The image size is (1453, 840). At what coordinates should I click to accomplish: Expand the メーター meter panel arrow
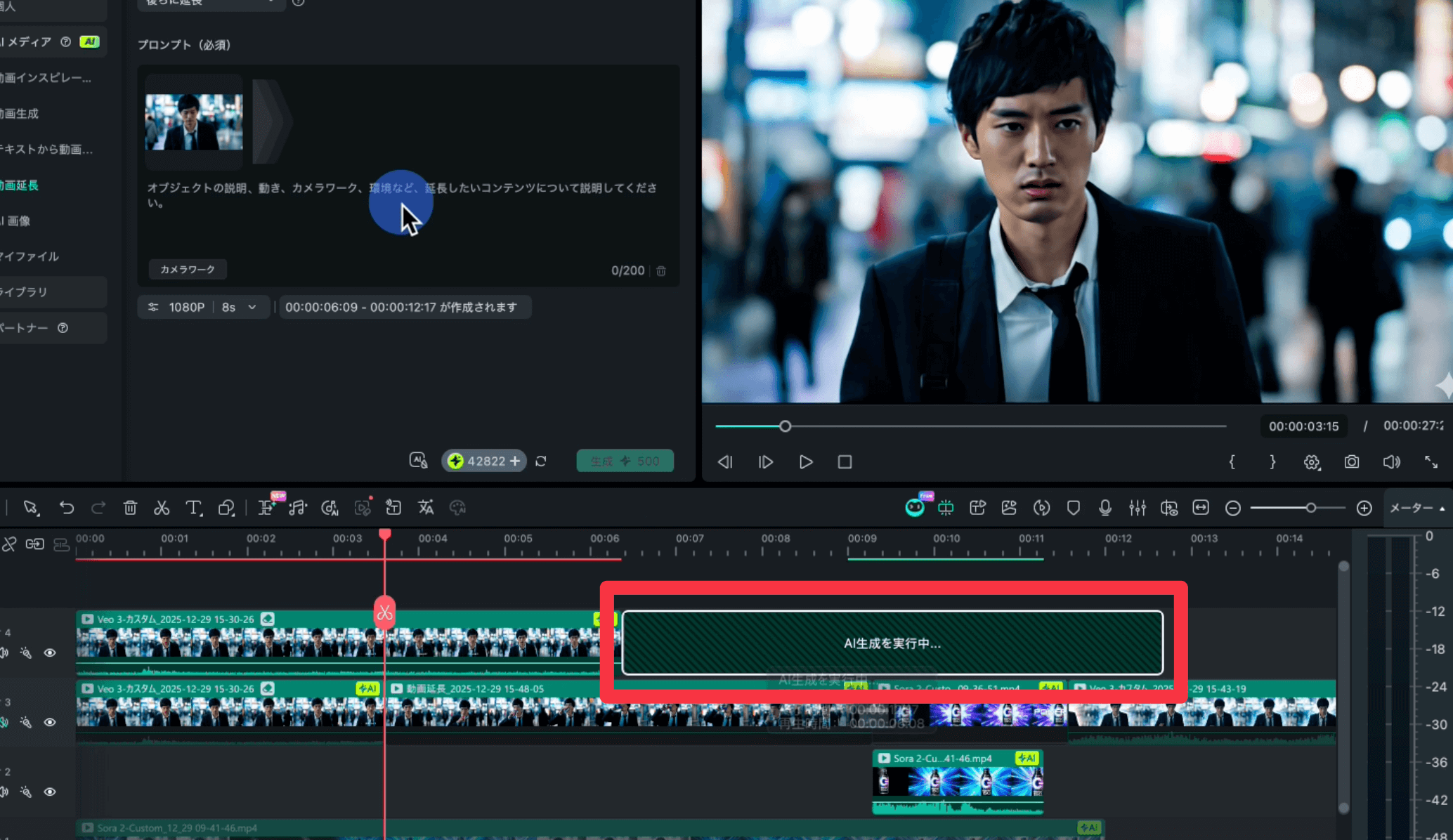click(x=1442, y=508)
